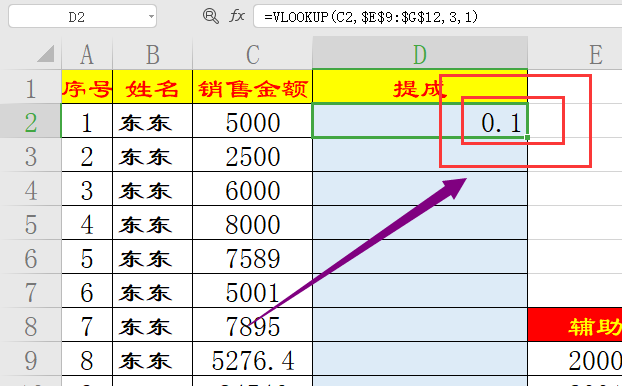Click the zoom magnifier icon beside fx

click(x=211, y=16)
